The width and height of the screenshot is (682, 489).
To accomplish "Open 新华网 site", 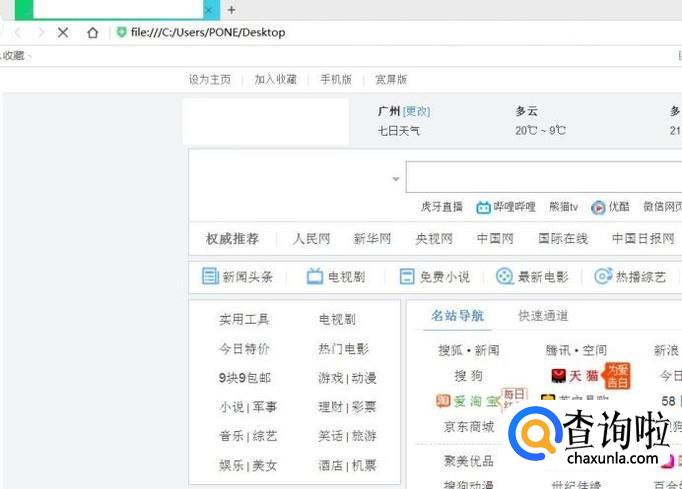I will click(x=372, y=239).
